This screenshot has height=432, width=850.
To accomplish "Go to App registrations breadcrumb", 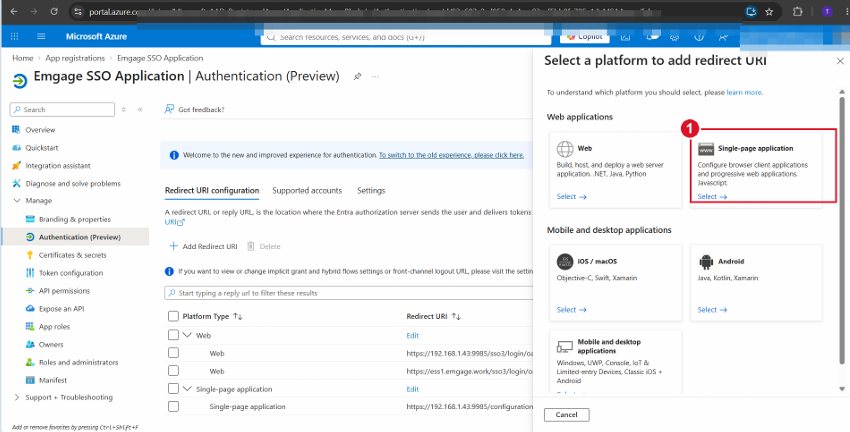I will [x=75, y=58].
